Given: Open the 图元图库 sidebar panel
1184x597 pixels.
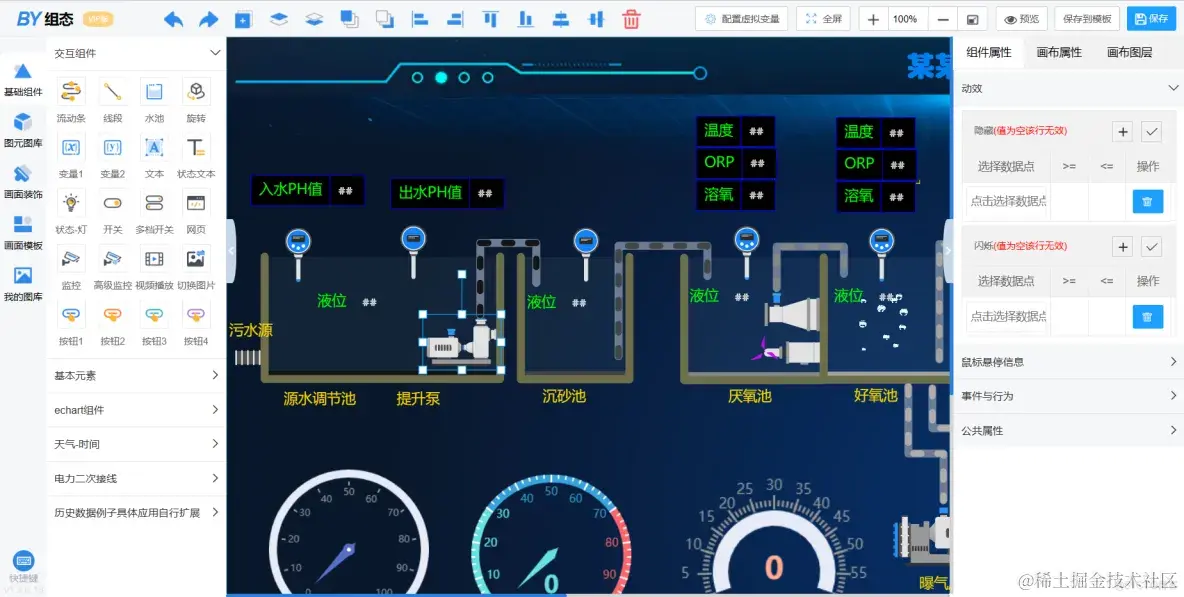Looking at the screenshot, I should coord(24,130).
